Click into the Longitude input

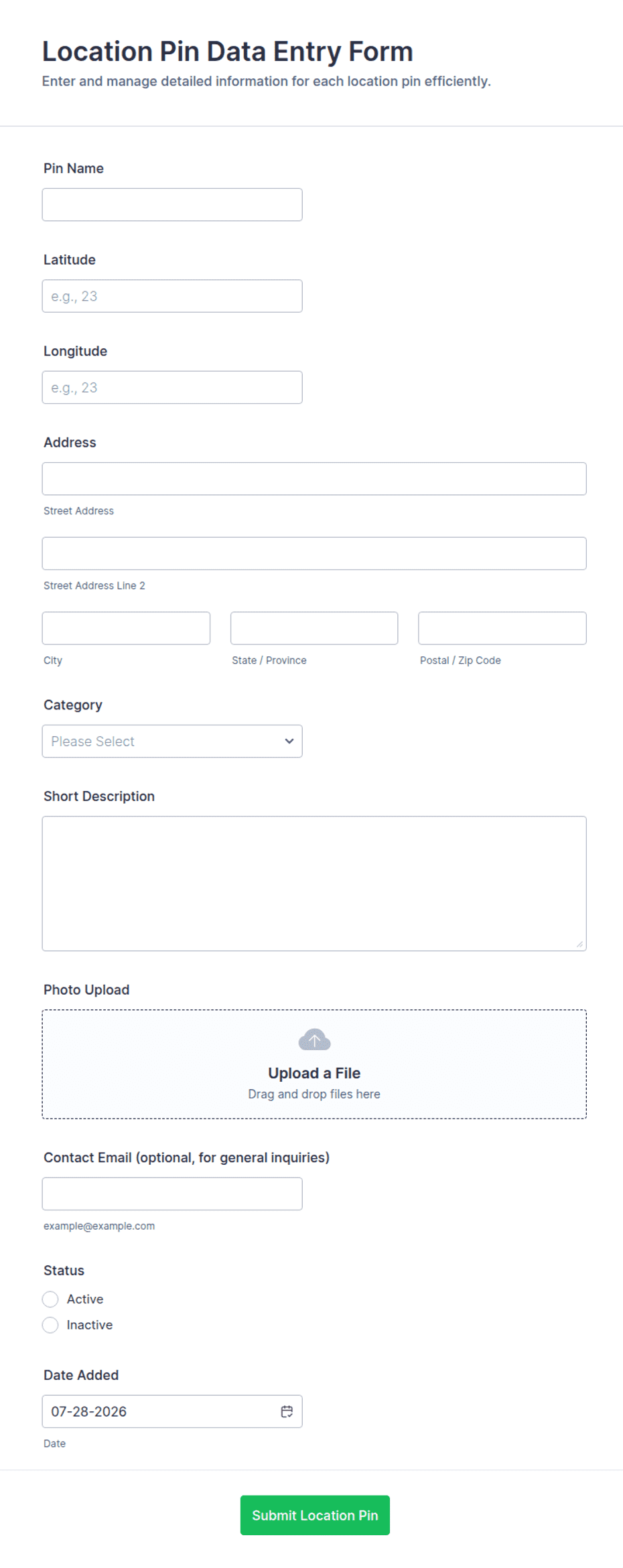[x=172, y=387]
